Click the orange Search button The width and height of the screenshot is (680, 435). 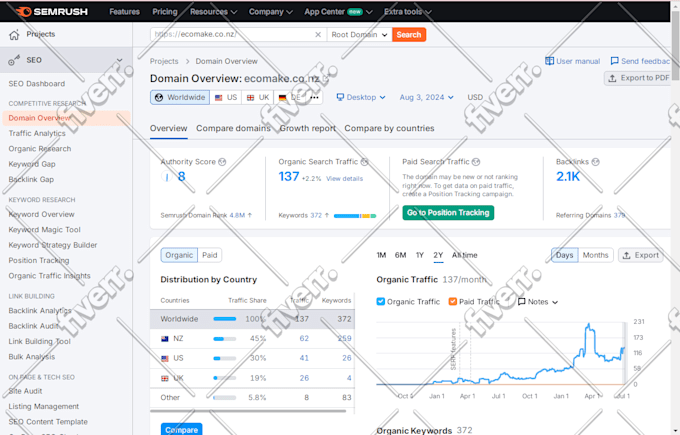click(x=409, y=35)
